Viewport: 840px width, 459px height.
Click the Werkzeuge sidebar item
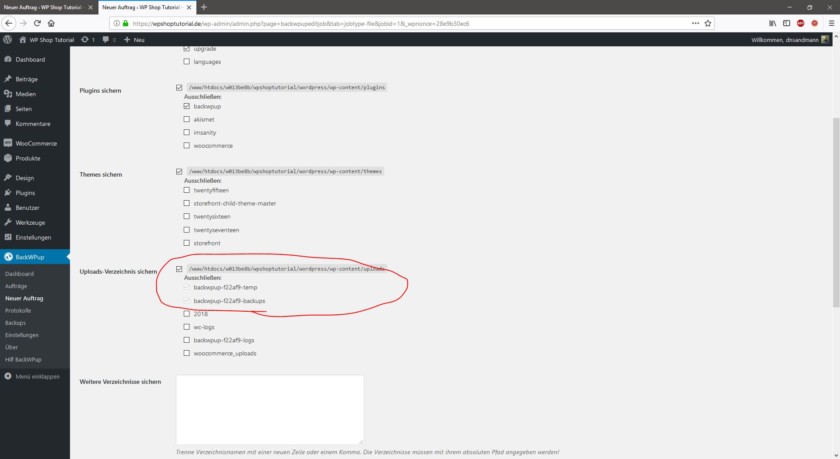click(x=32, y=222)
